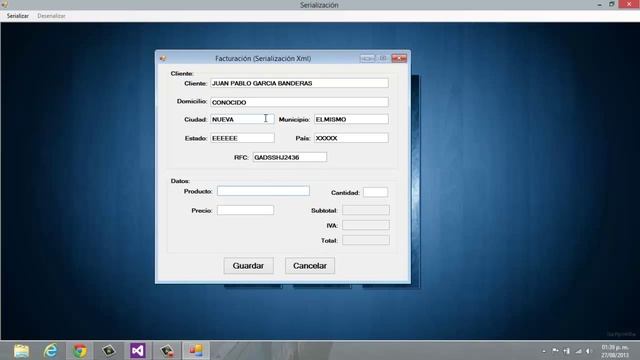Click the IVA result field
The height and width of the screenshot is (360, 640).
click(366, 225)
